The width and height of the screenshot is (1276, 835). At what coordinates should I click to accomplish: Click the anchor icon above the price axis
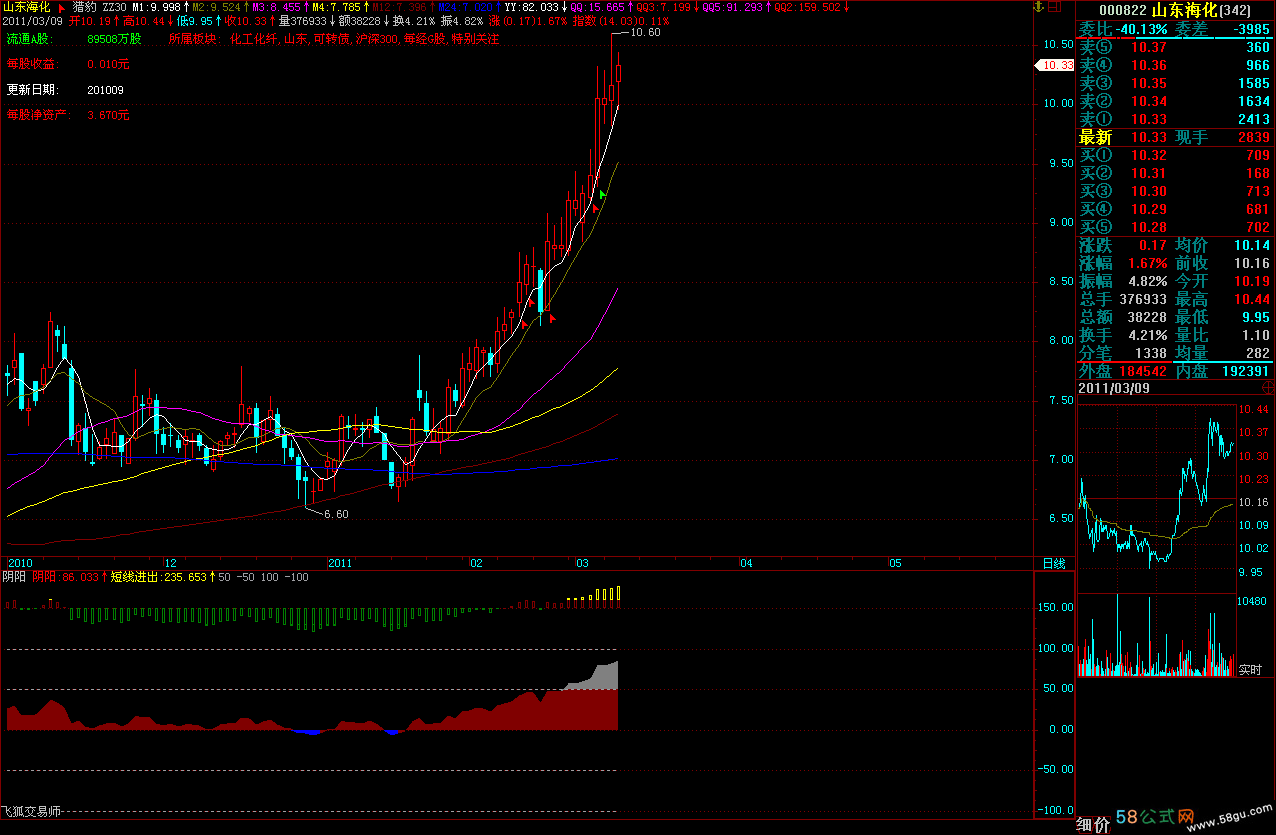pyautogui.click(x=1040, y=6)
